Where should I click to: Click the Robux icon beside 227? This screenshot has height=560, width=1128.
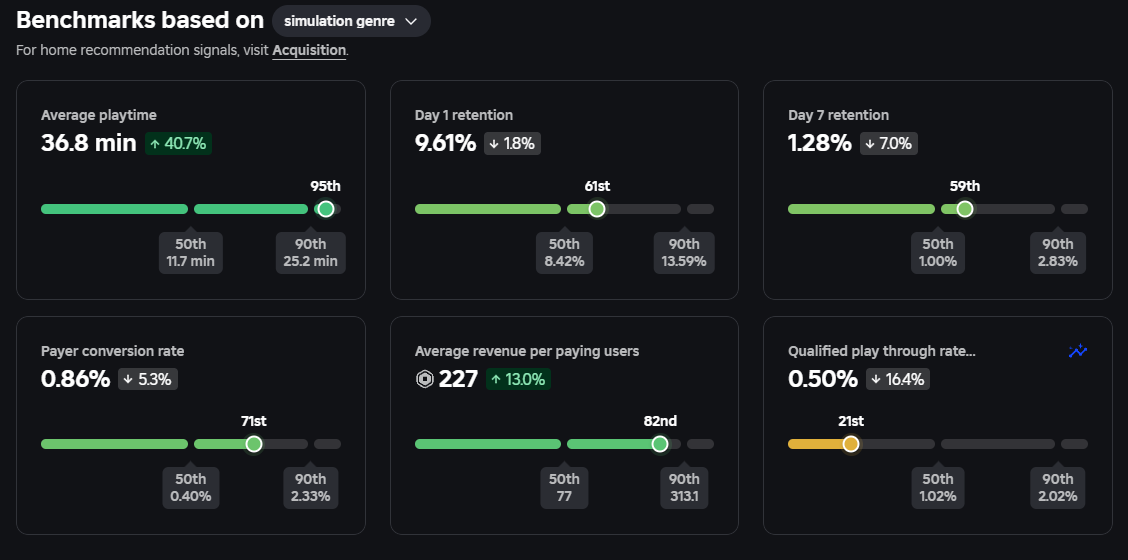[424, 379]
